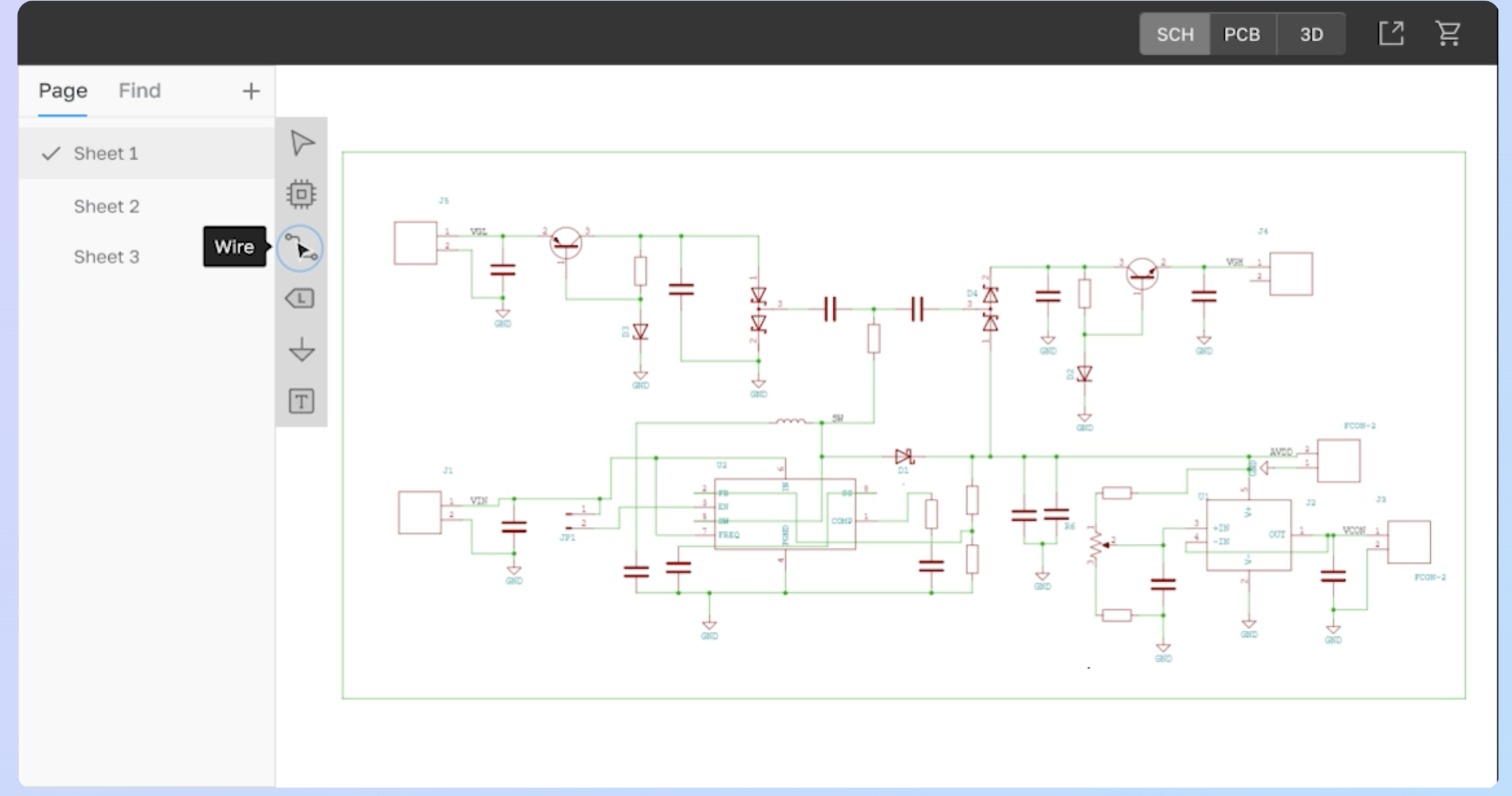Click the transistor near VGH
Image resolution: width=1512 pixels, height=796 pixels.
[1142, 274]
